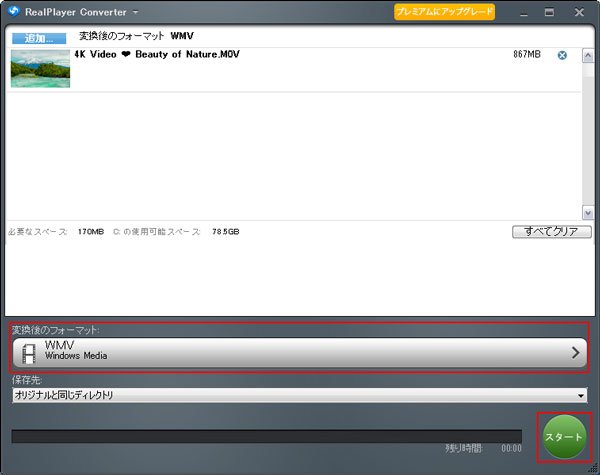Image resolution: width=600 pixels, height=475 pixels.
Task: Click the file list scroll up arrow
Action: [588, 56]
